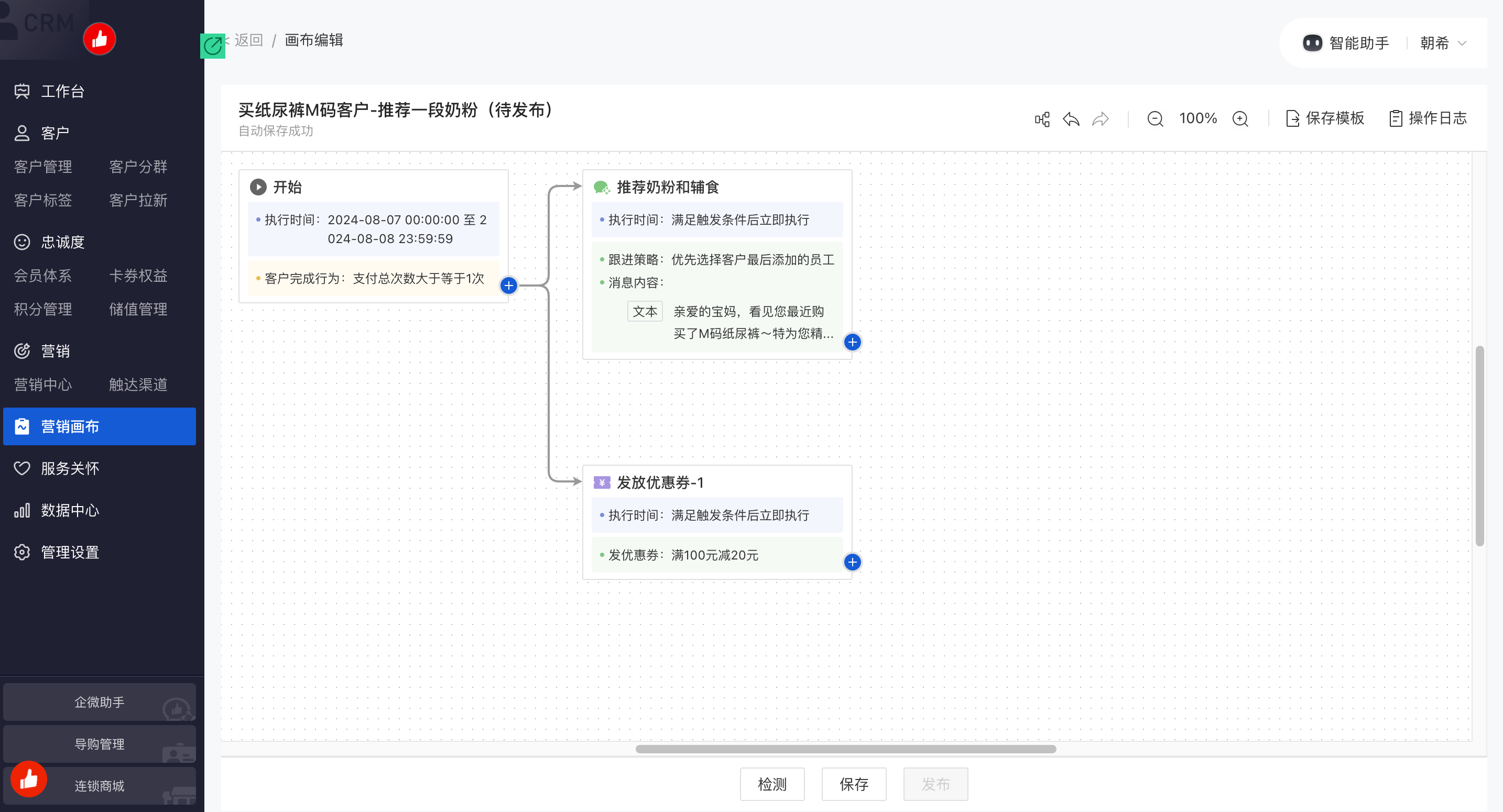The image size is (1503, 812).
Task: Click the red thumbs-up badge beside 连锁商城
Action: point(28,779)
